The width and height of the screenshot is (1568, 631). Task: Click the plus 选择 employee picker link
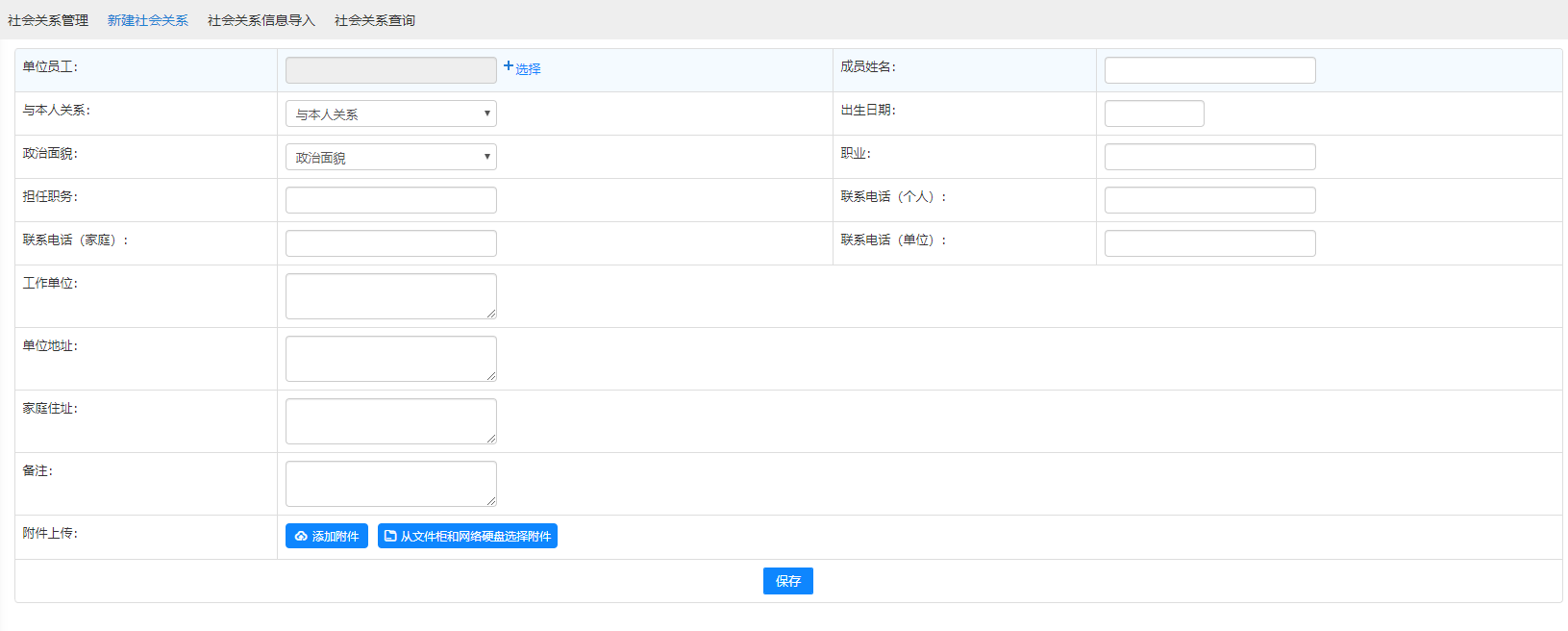[x=522, y=68]
